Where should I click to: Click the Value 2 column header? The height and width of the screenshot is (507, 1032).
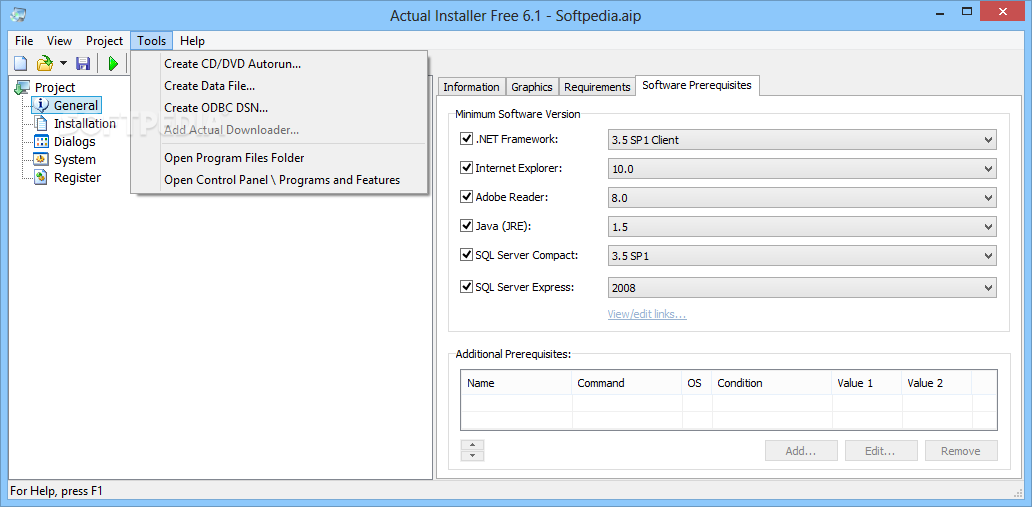pyautogui.click(x=937, y=383)
